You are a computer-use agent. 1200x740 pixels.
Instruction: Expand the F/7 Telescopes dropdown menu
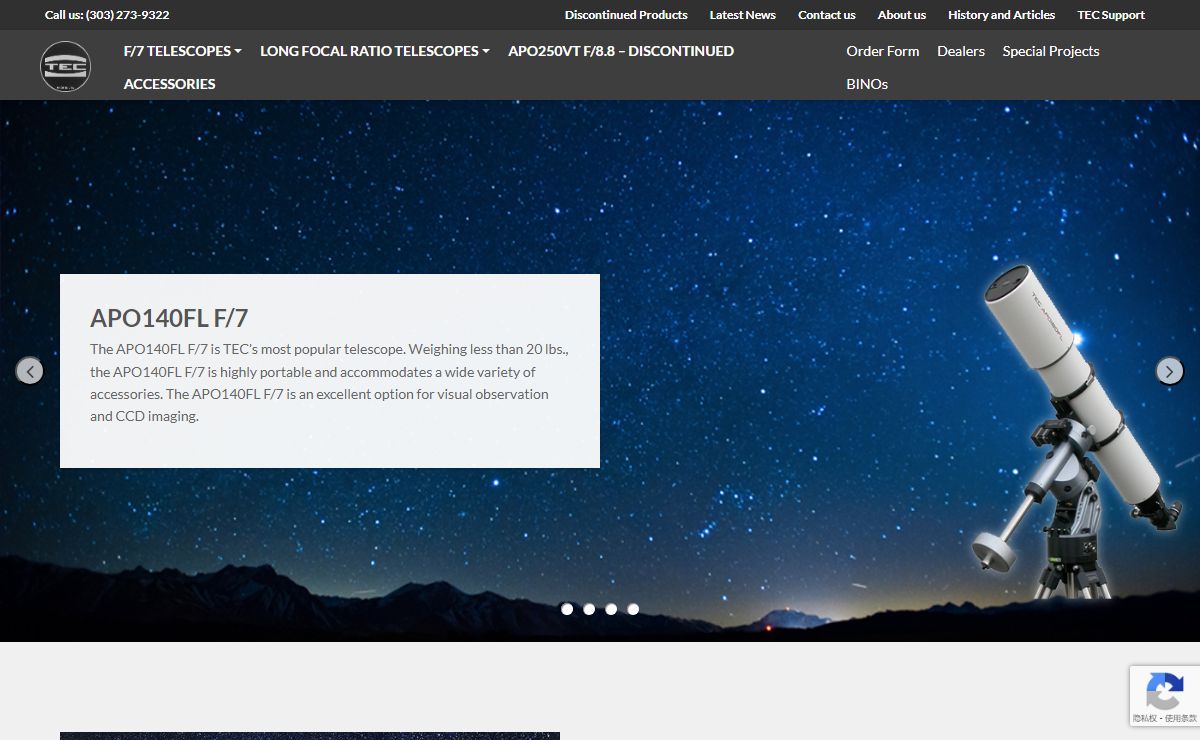pyautogui.click(x=183, y=51)
